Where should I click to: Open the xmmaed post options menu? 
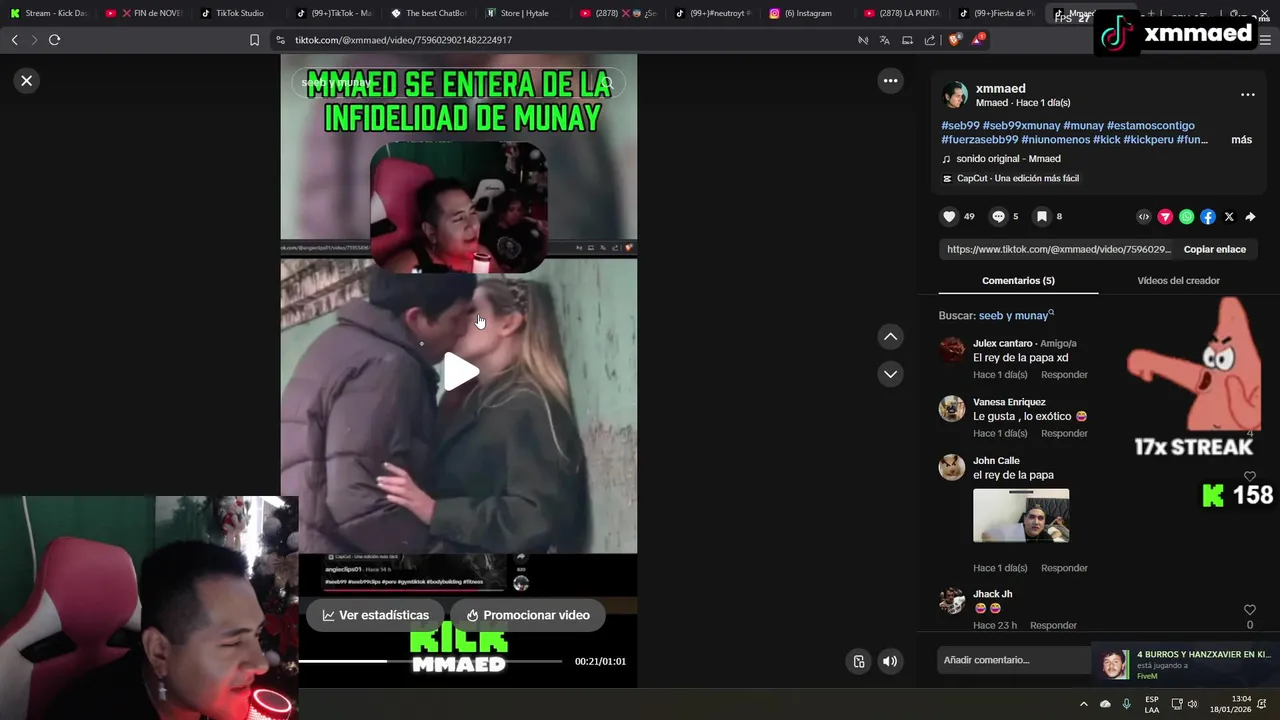click(1247, 94)
